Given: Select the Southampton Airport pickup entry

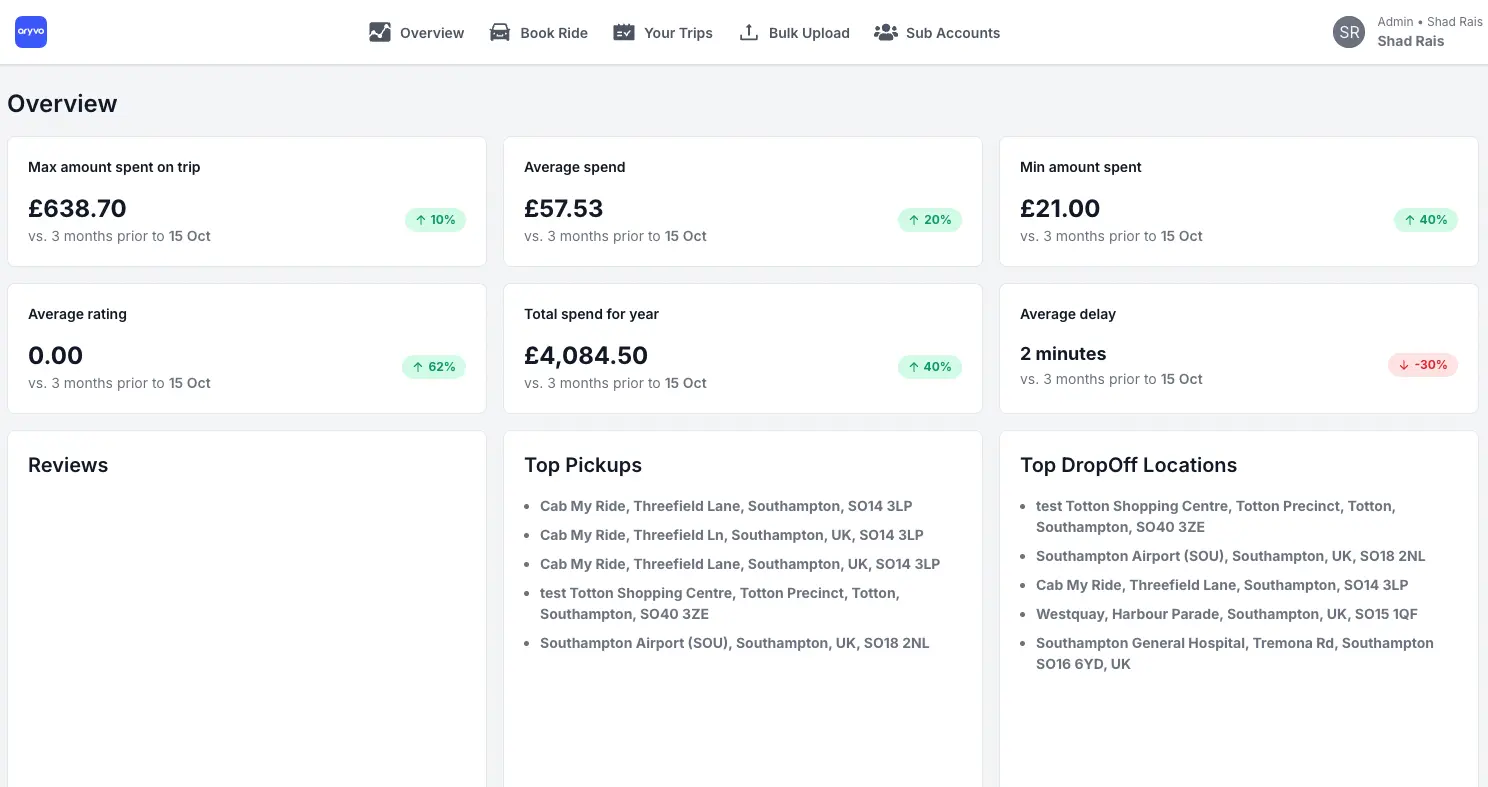Looking at the screenshot, I should click(734, 643).
